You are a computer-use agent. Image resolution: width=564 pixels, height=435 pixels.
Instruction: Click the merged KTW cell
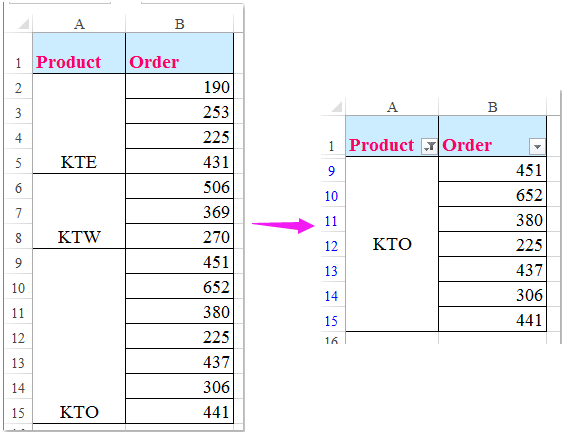[x=79, y=211]
